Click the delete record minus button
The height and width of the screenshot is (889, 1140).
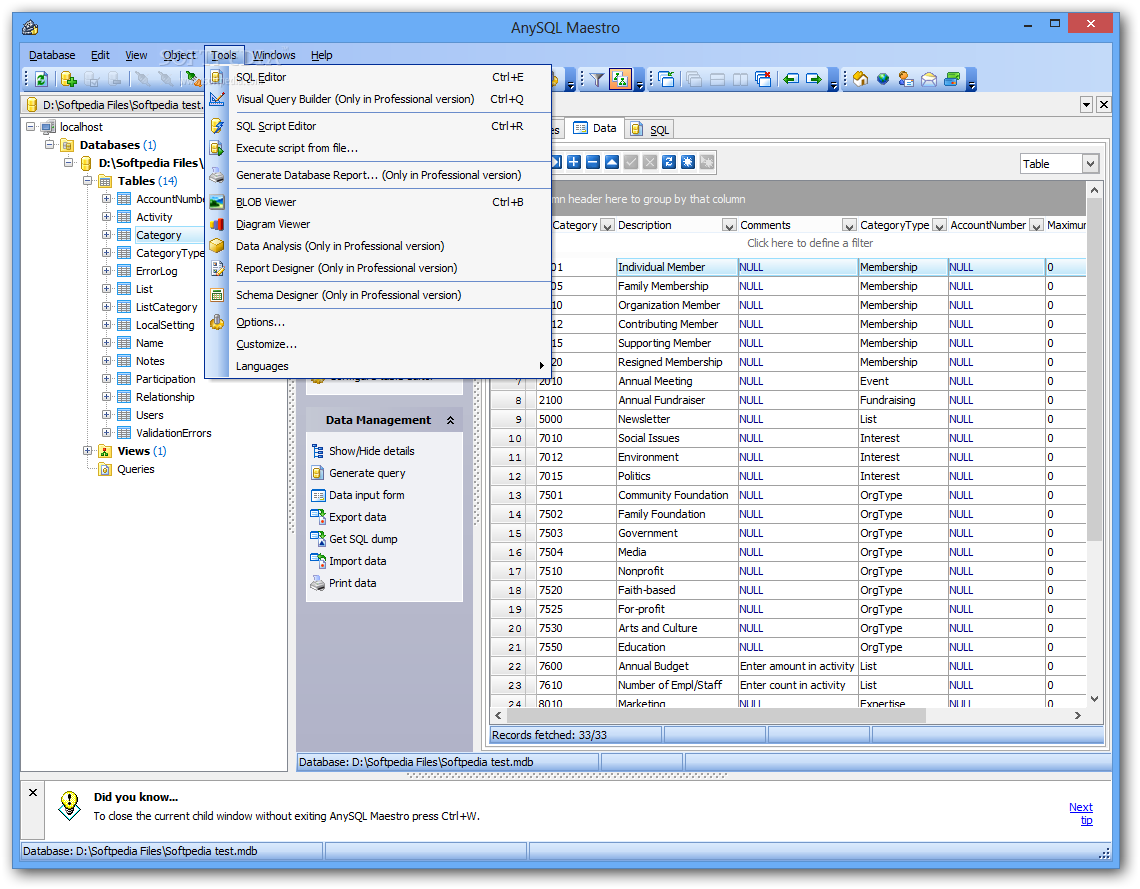click(593, 162)
